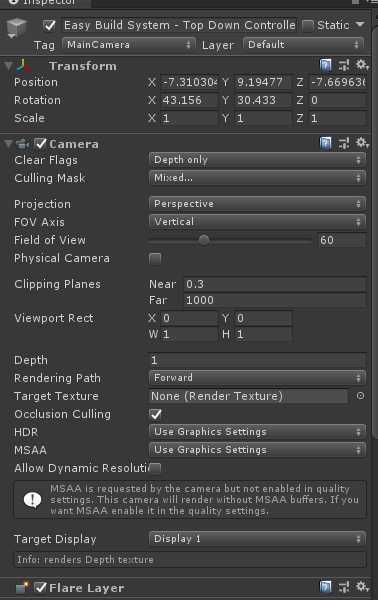Open the Tag dropdown showing MainCamera

point(129,45)
